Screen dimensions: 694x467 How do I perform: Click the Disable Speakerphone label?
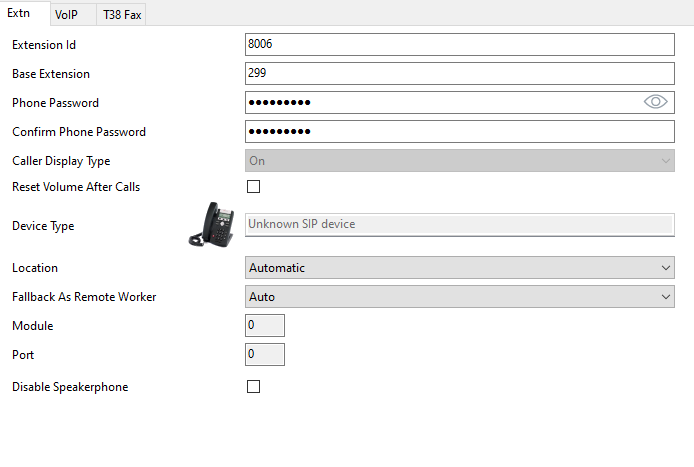click(70, 387)
